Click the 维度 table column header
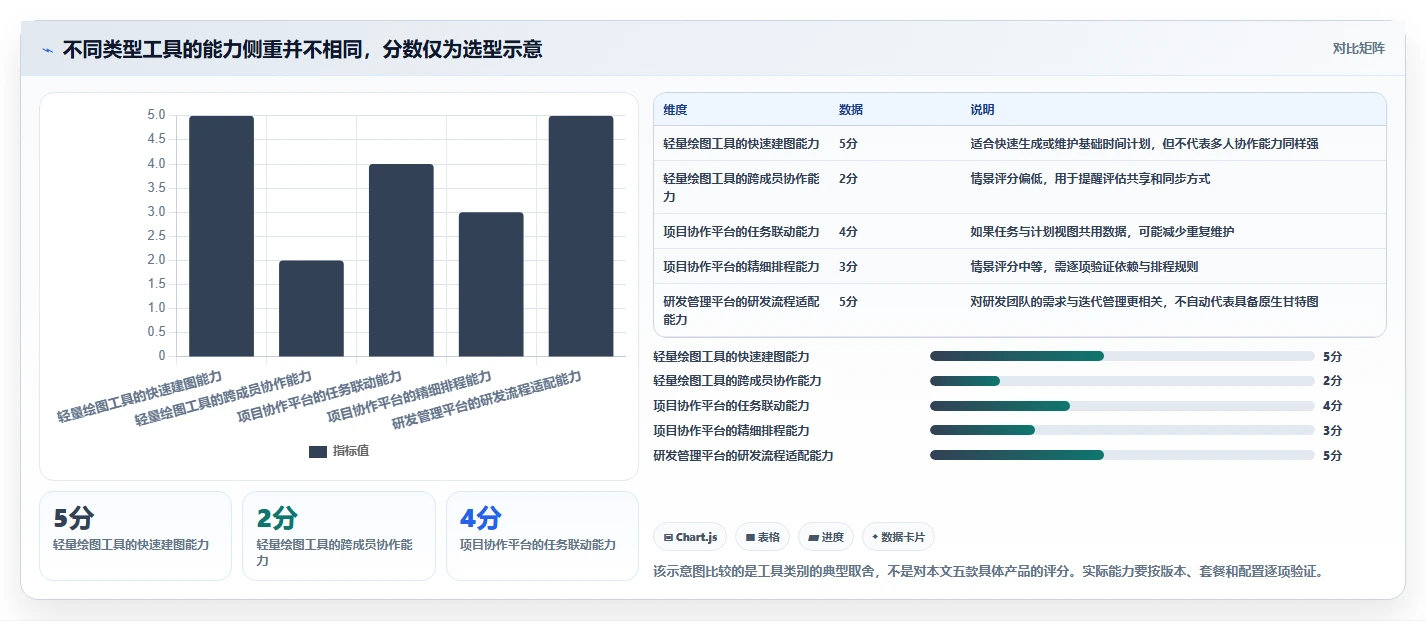Viewport: 1426px width, 621px height. pyautogui.click(x=675, y=110)
